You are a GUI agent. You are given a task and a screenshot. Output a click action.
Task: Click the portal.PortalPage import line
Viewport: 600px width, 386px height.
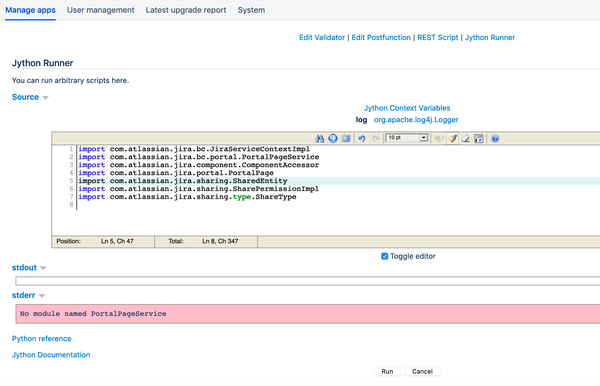pos(176,173)
